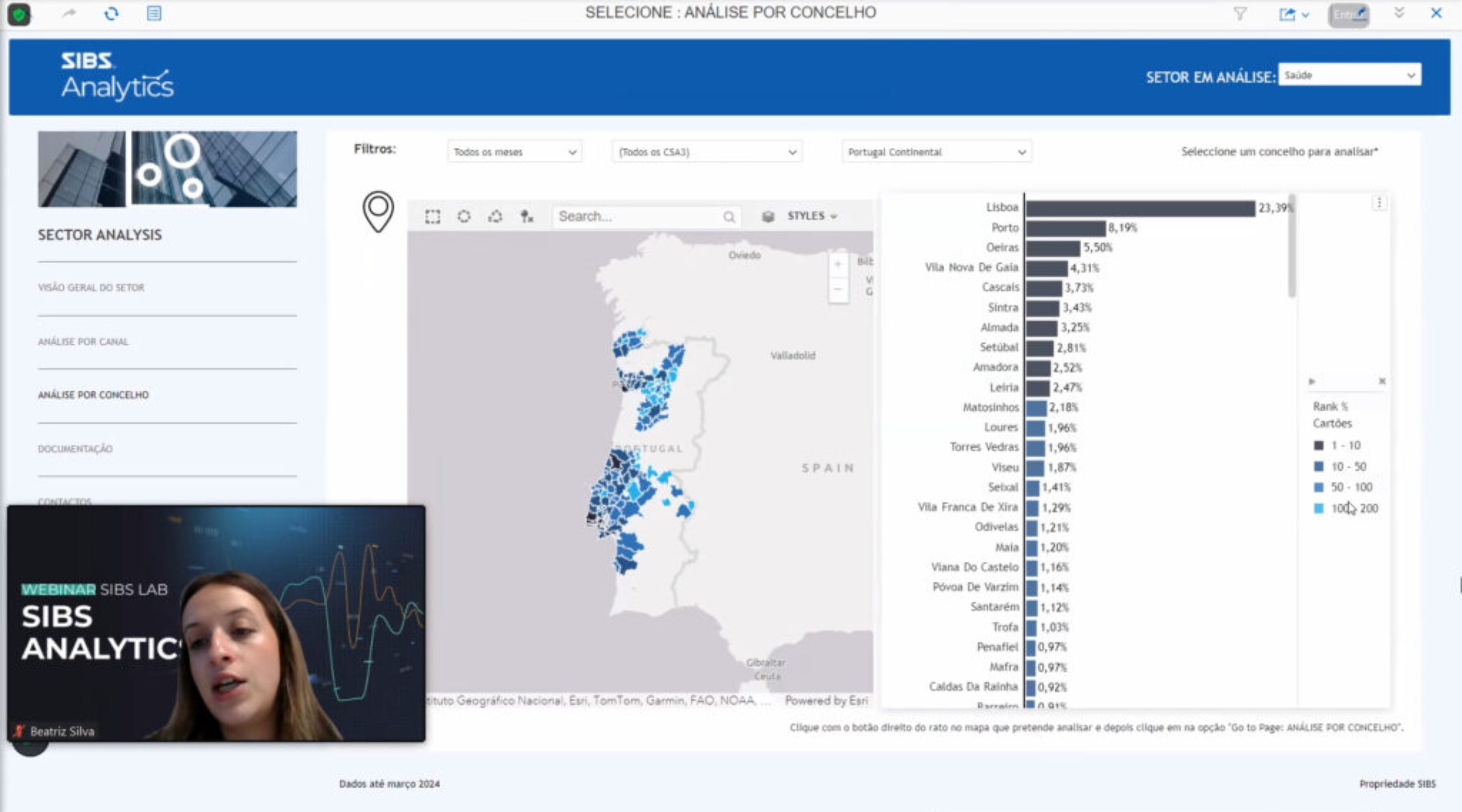Open the Todos os meses dropdown
Image resolution: width=1462 pixels, height=812 pixels.
(514, 152)
